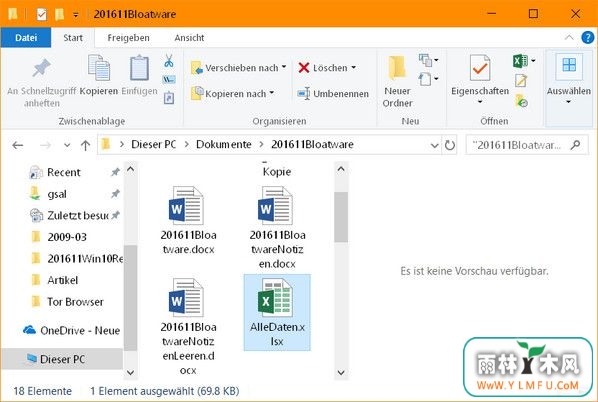Click the Auswählen select icon
The image size is (598, 402).
click(569, 66)
